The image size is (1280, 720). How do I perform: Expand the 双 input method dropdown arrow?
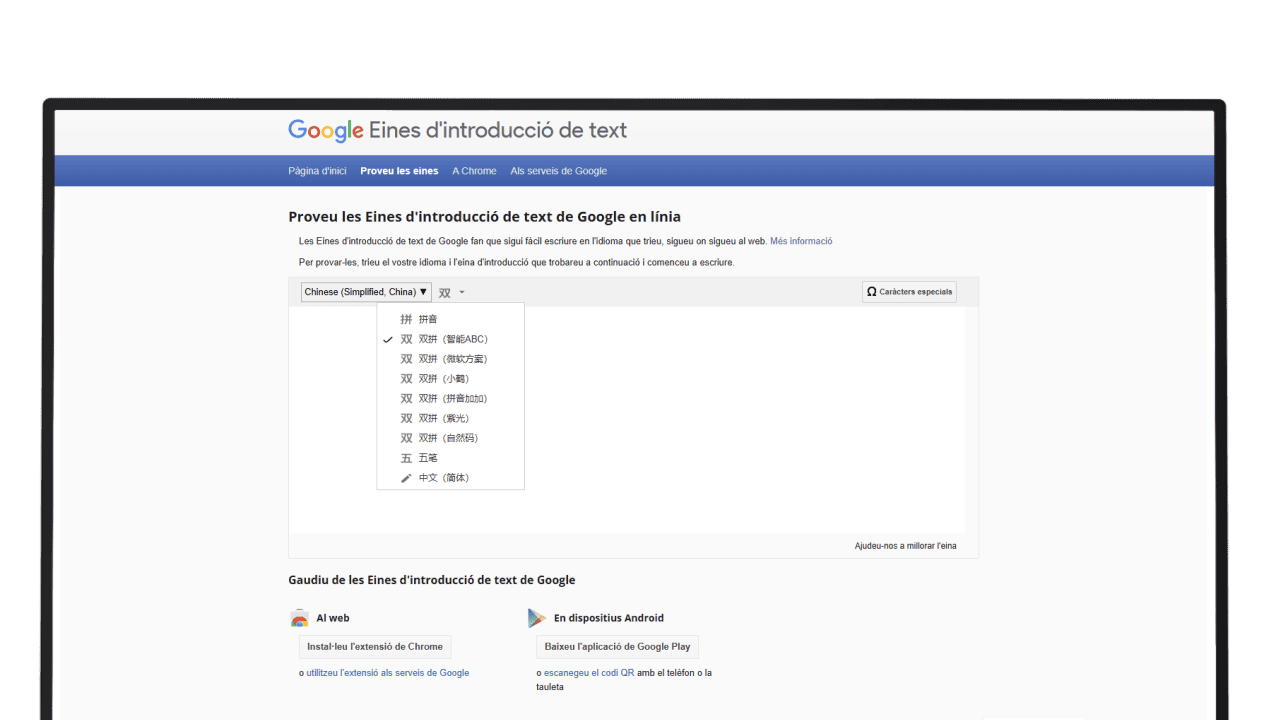pos(460,291)
